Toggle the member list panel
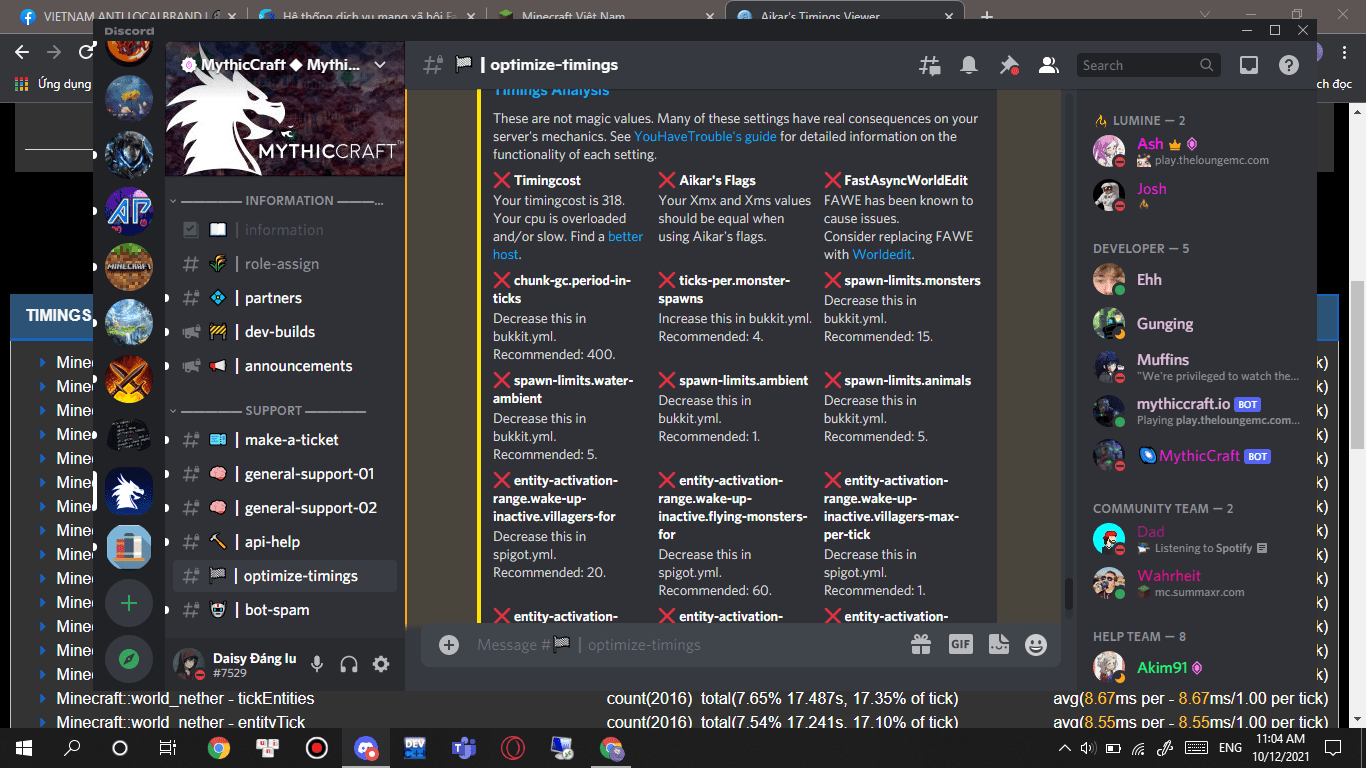 (1049, 65)
